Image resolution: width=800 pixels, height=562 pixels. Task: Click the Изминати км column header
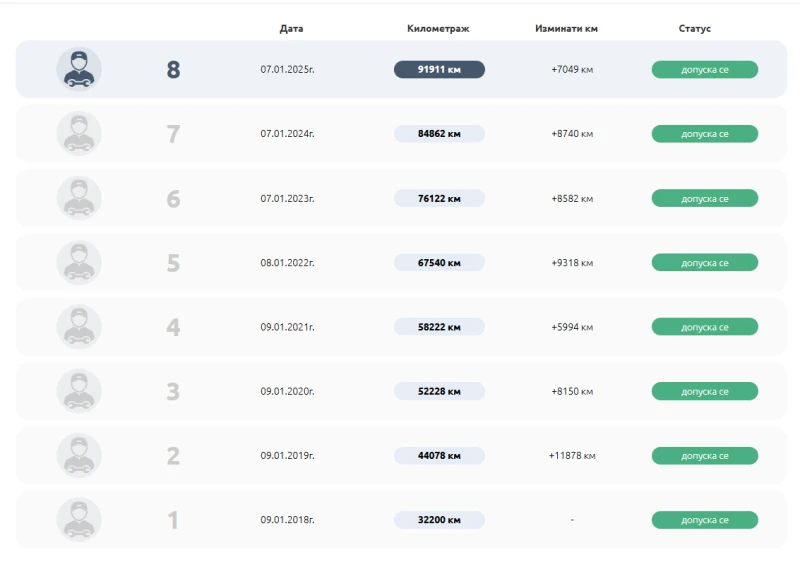(x=566, y=29)
